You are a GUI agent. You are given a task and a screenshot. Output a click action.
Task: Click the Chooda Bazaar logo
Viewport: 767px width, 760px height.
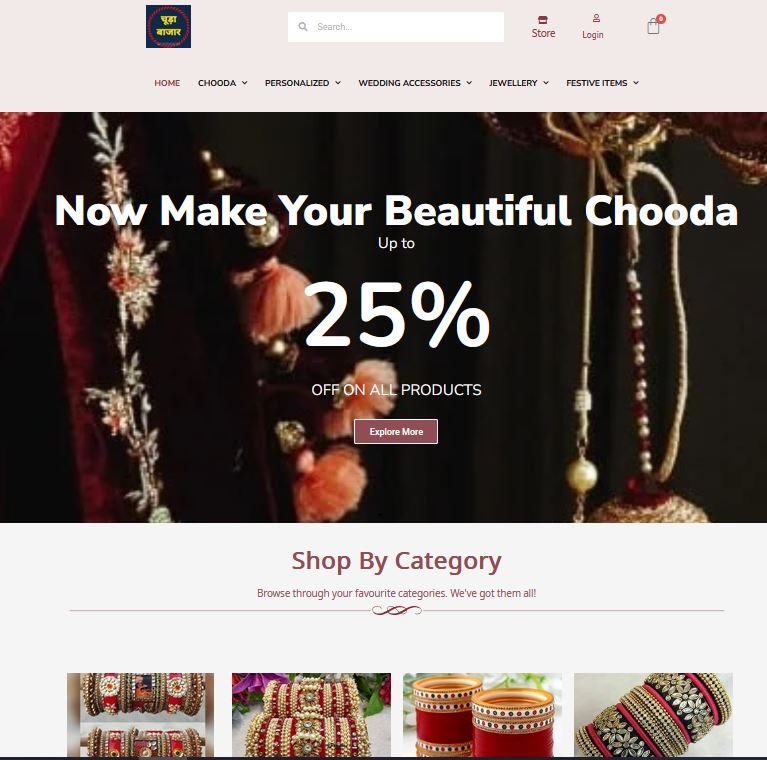coord(168,26)
